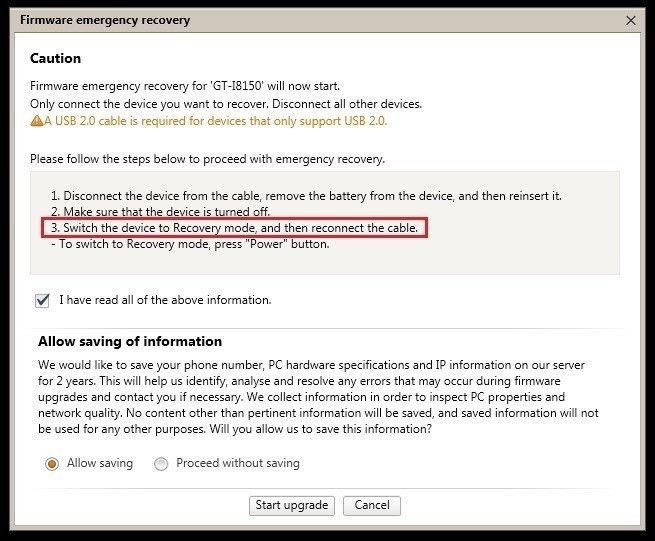Image resolution: width=655 pixels, height=541 pixels.
Task: Click step 2 'device is turned off' line
Action: tap(160, 212)
